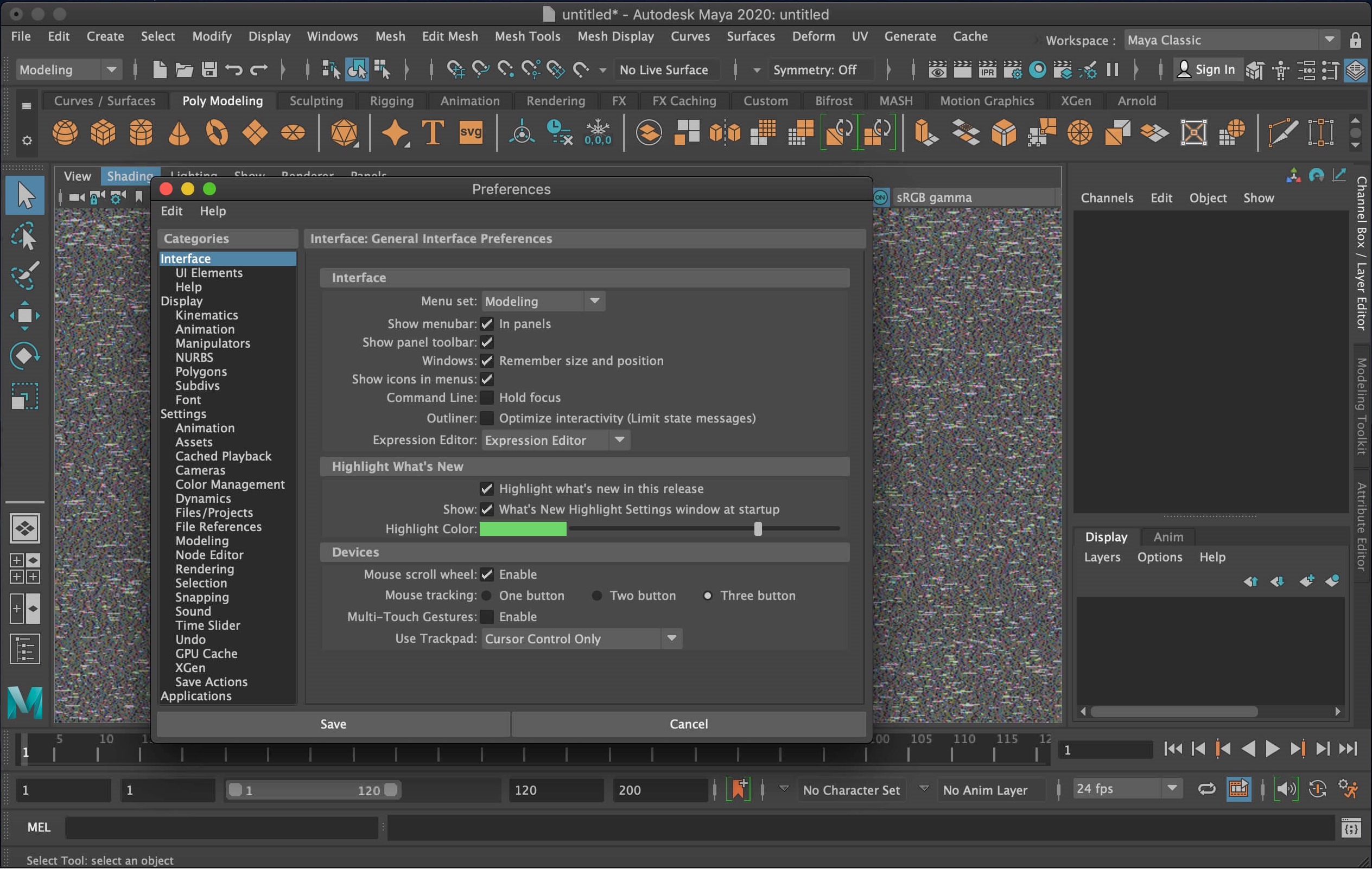Switch to the Rigging shelf tab

(392, 101)
